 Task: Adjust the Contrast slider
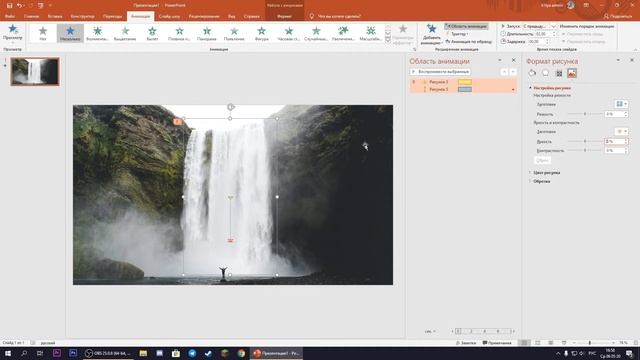coord(584,150)
